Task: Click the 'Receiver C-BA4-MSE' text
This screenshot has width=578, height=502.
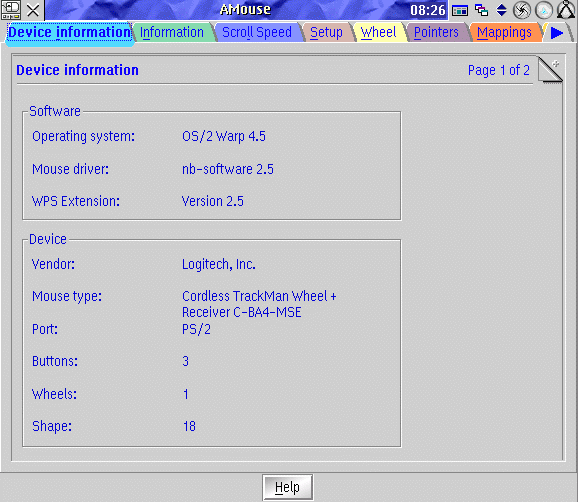Action: pyautogui.click(x=241, y=312)
